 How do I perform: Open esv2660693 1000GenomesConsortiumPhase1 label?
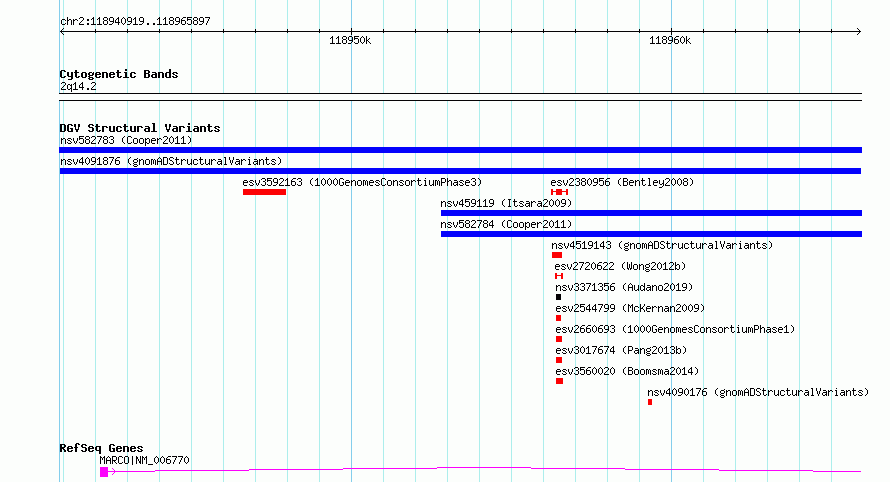pyautogui.click(x=675, y=329)
